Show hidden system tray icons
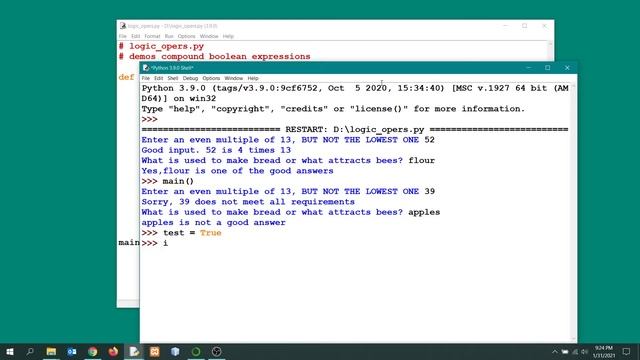 [555, 351]
